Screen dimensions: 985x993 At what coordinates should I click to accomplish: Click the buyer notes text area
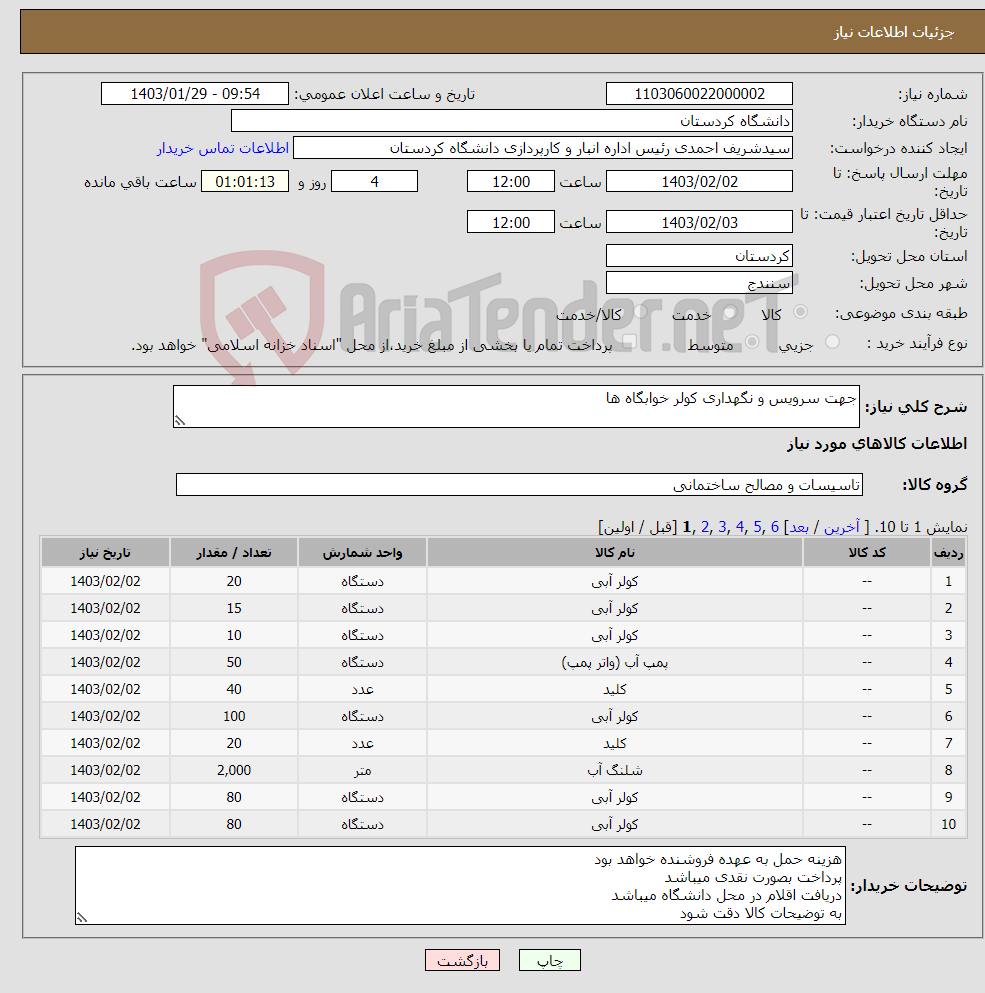[x=461, y=885]
